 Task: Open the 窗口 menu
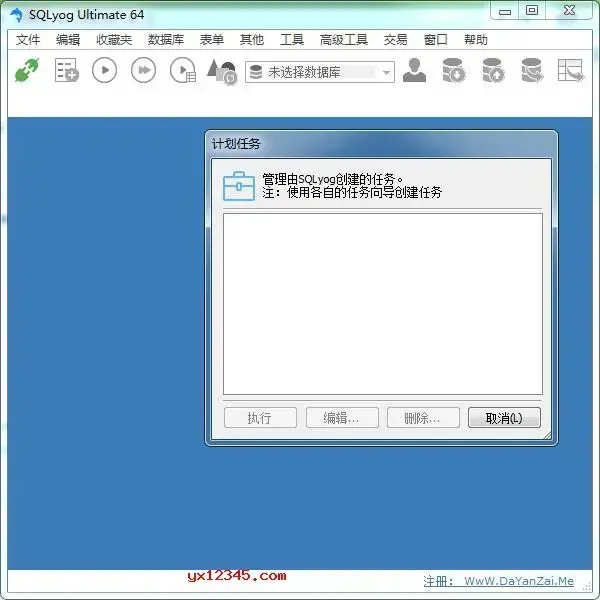pyautogui.click(x=436, y=39)
